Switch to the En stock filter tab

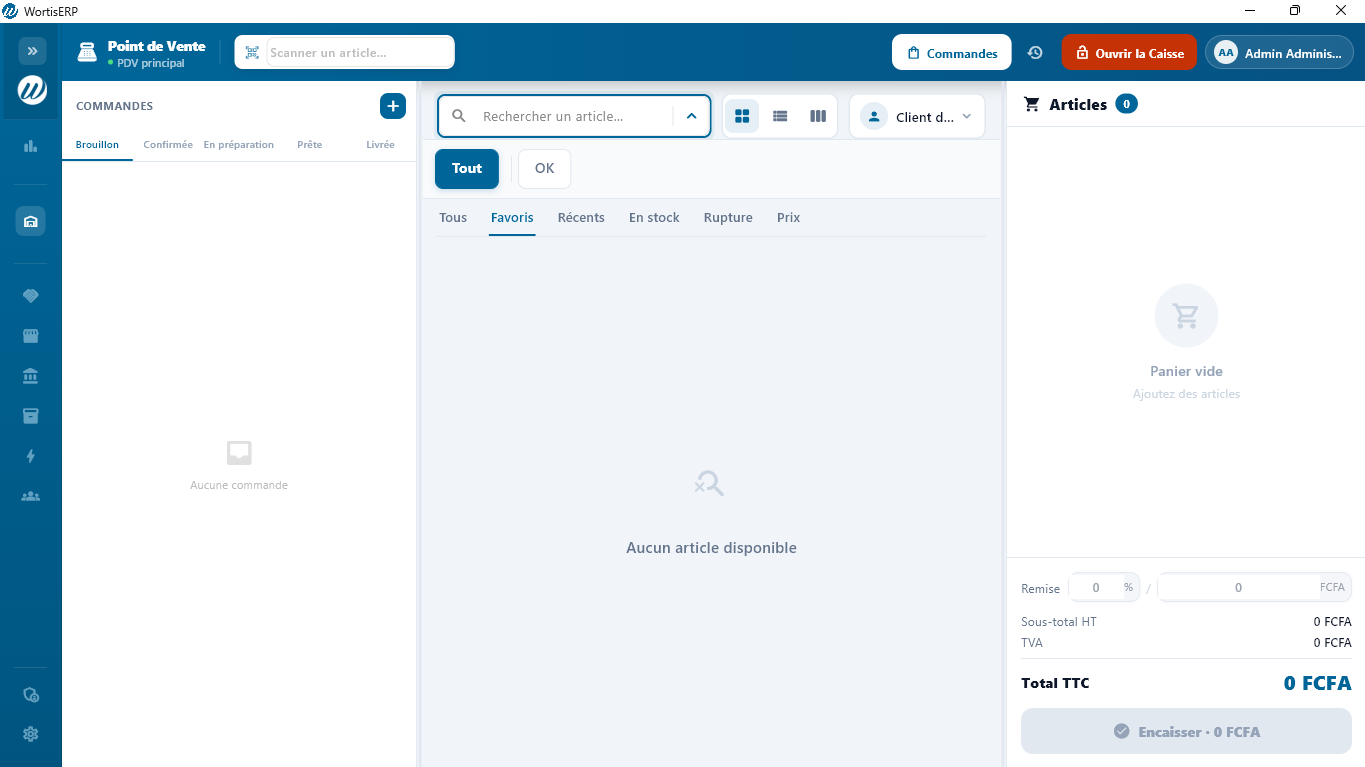pyautogui.click(x=654, y=218)
